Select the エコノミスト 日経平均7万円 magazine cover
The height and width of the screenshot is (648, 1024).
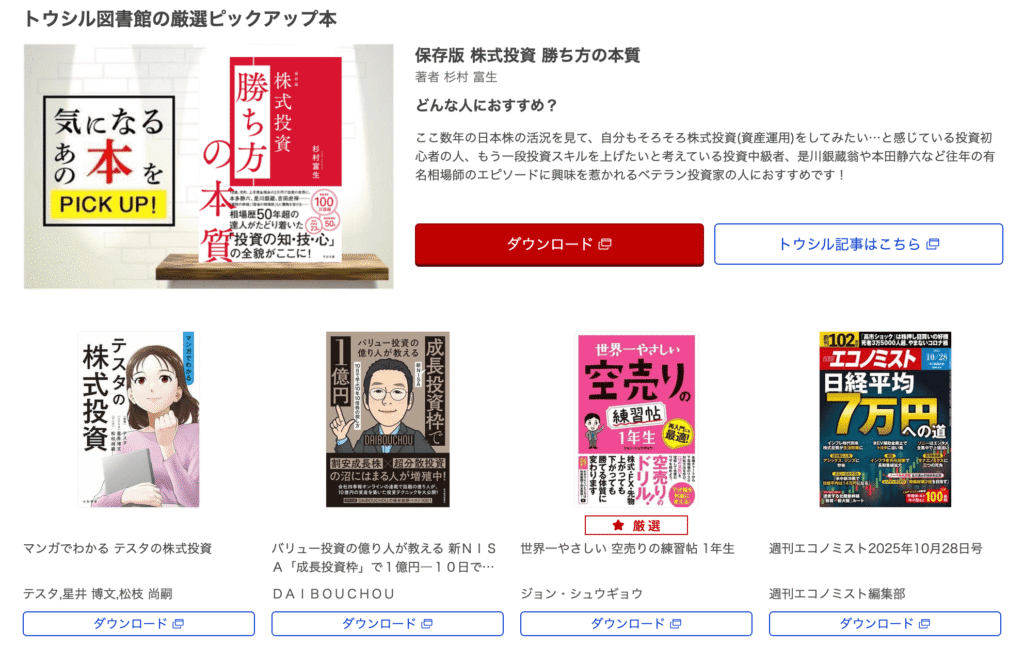point(885,419)
